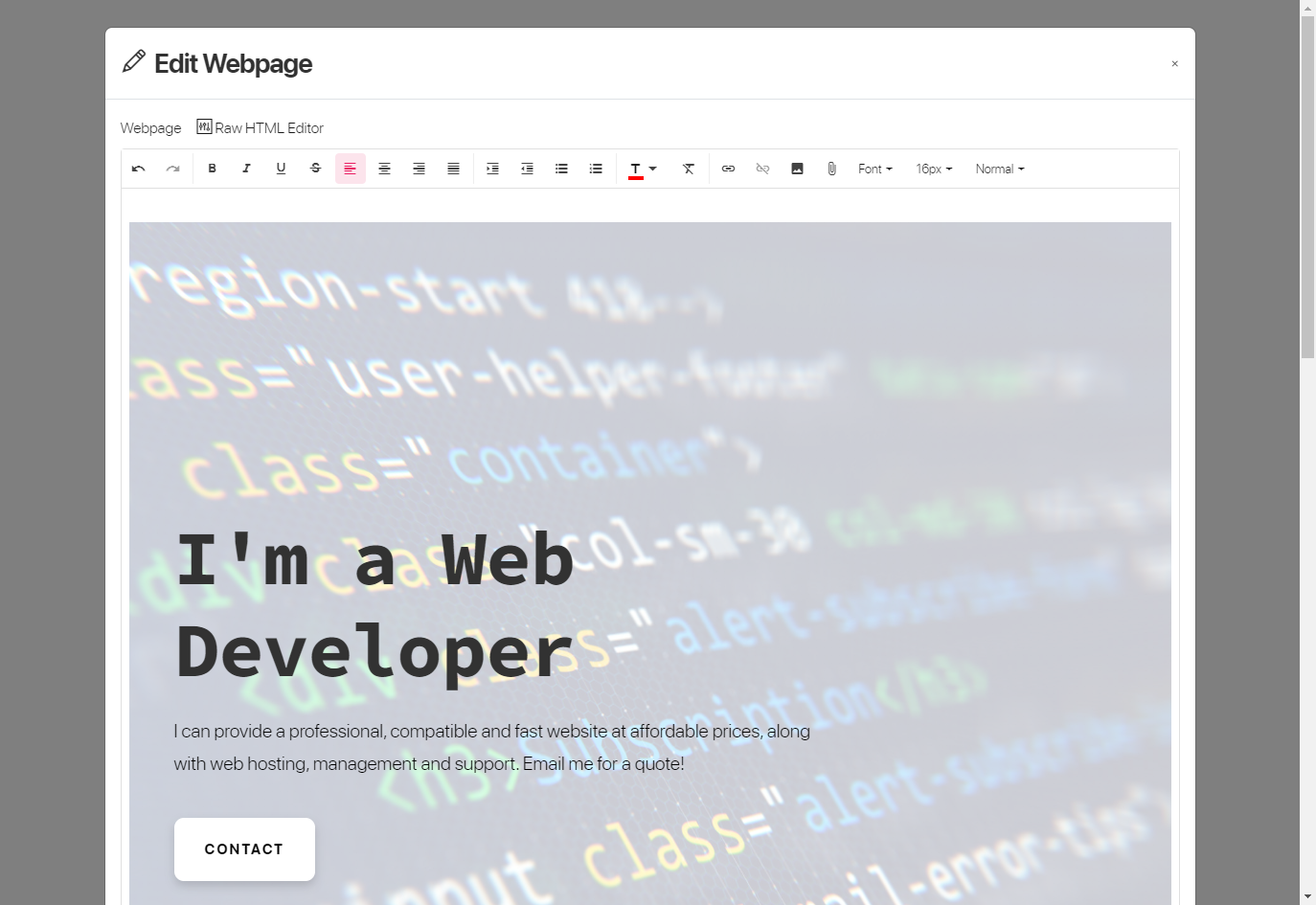Align text to the left
Image resolution: width=1316 pixels, height=905 pixels.
click(351, 169)
